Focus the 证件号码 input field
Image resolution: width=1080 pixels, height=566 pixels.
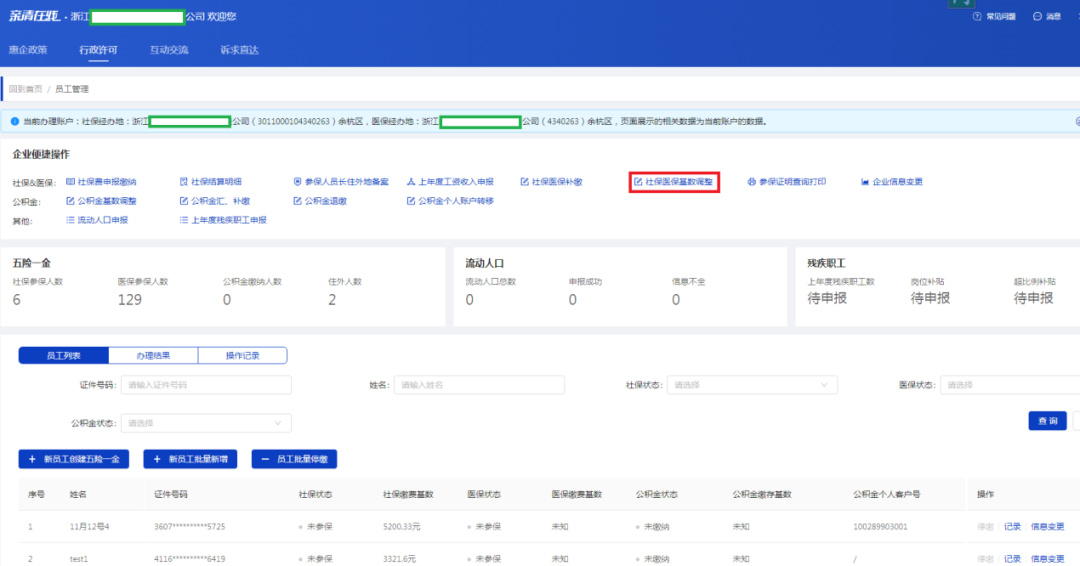tap(206, 385)
